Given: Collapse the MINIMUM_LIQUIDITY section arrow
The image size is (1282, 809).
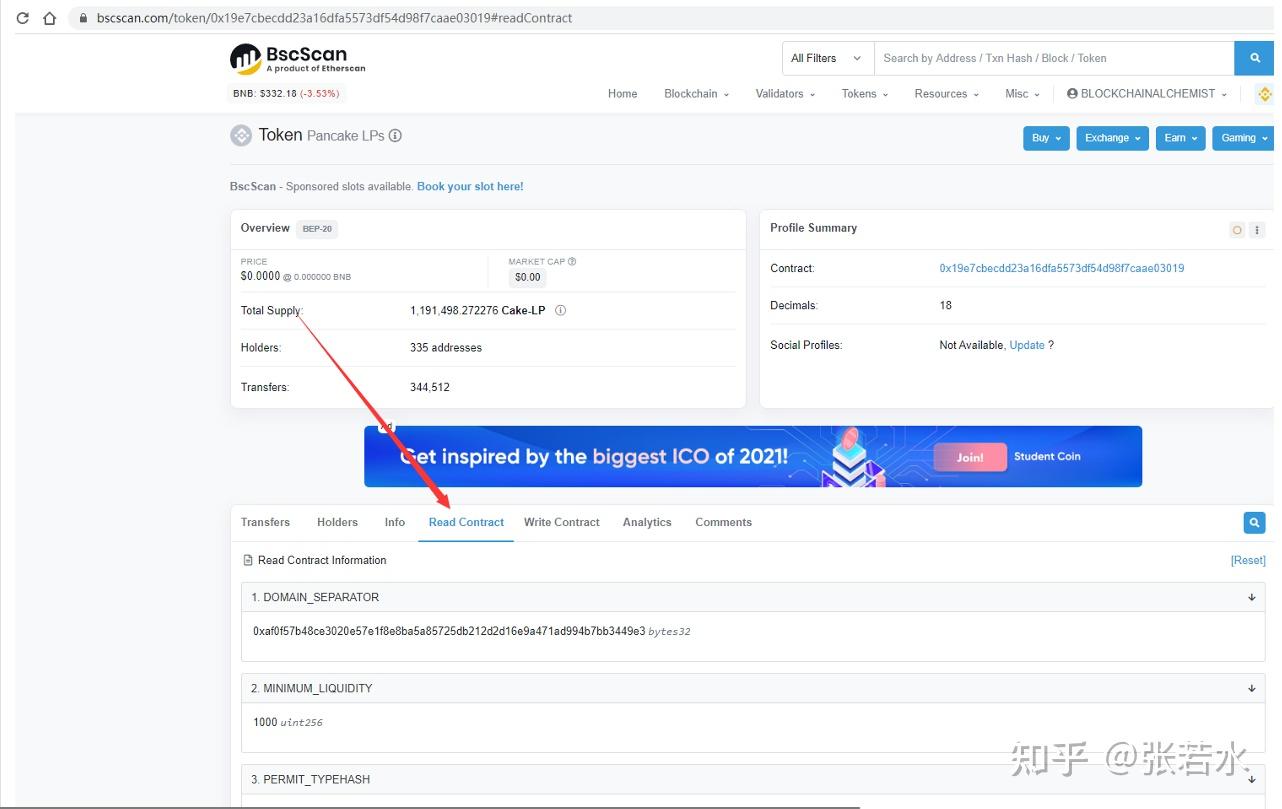Looking at the screenshot, I should pyautogui.click(x=1251, y=688).
